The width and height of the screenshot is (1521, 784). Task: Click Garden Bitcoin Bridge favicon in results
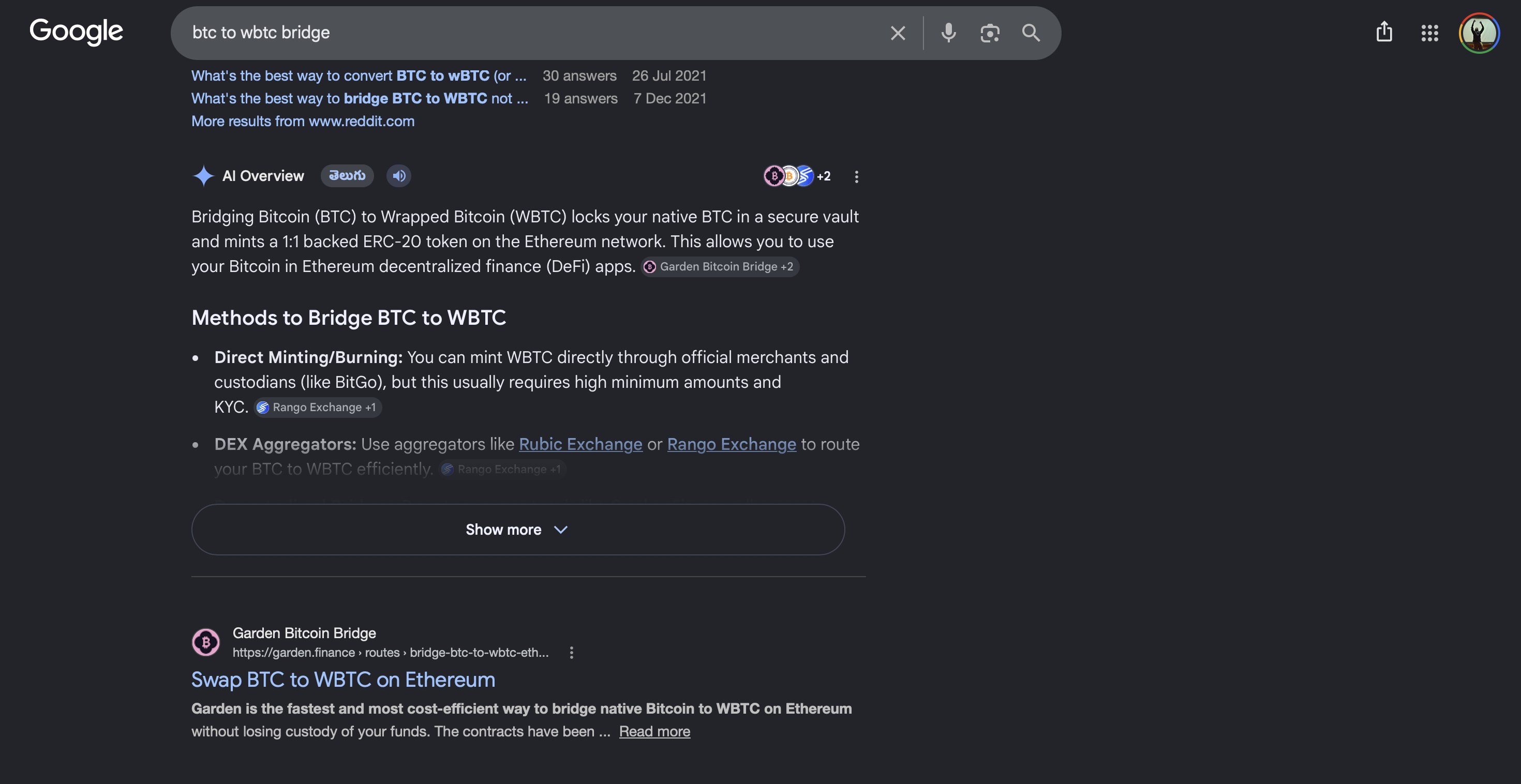[x=205, y=642]
